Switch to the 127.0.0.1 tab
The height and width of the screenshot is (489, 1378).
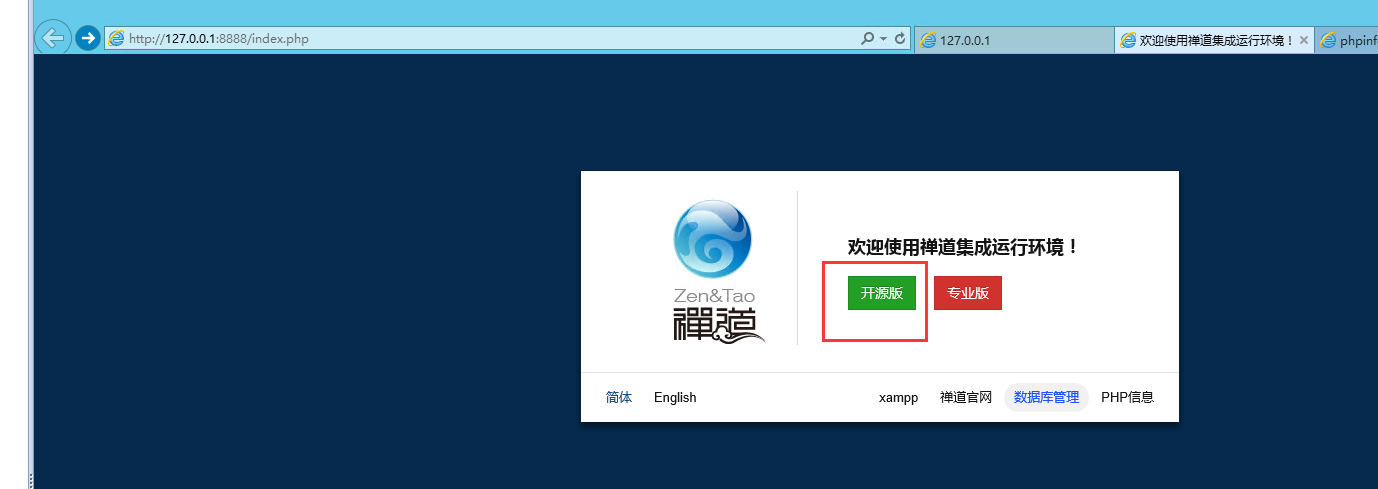[1014, 40]
